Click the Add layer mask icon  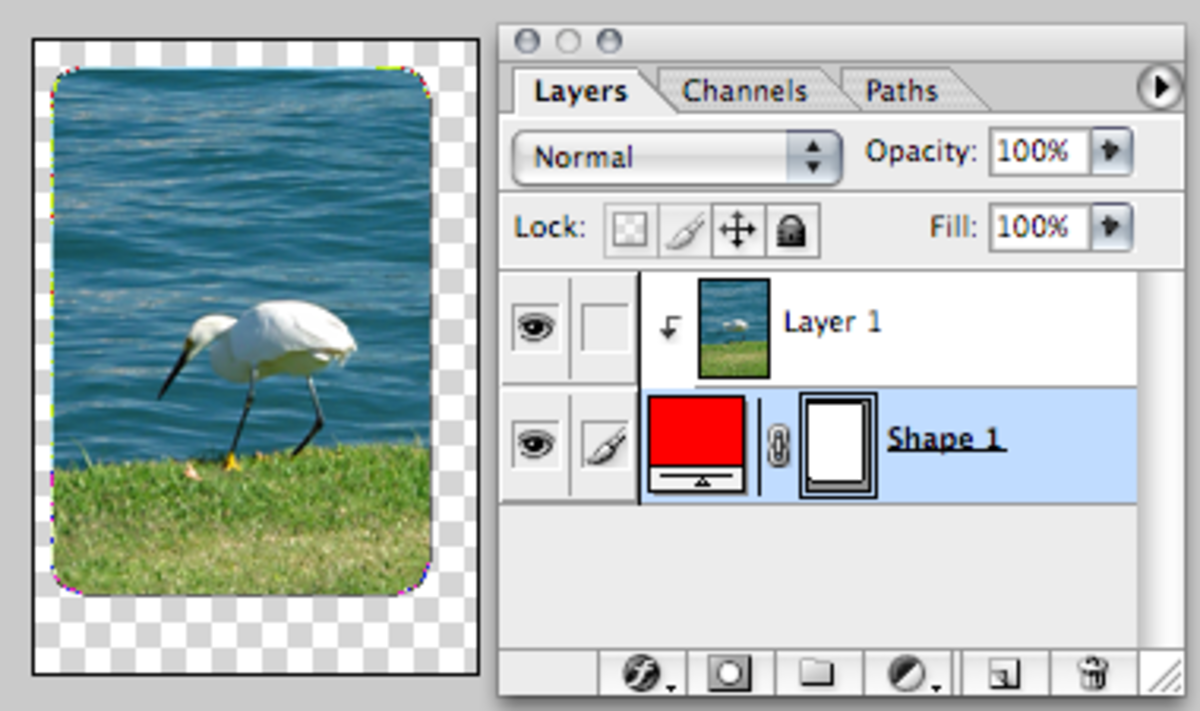729,675
